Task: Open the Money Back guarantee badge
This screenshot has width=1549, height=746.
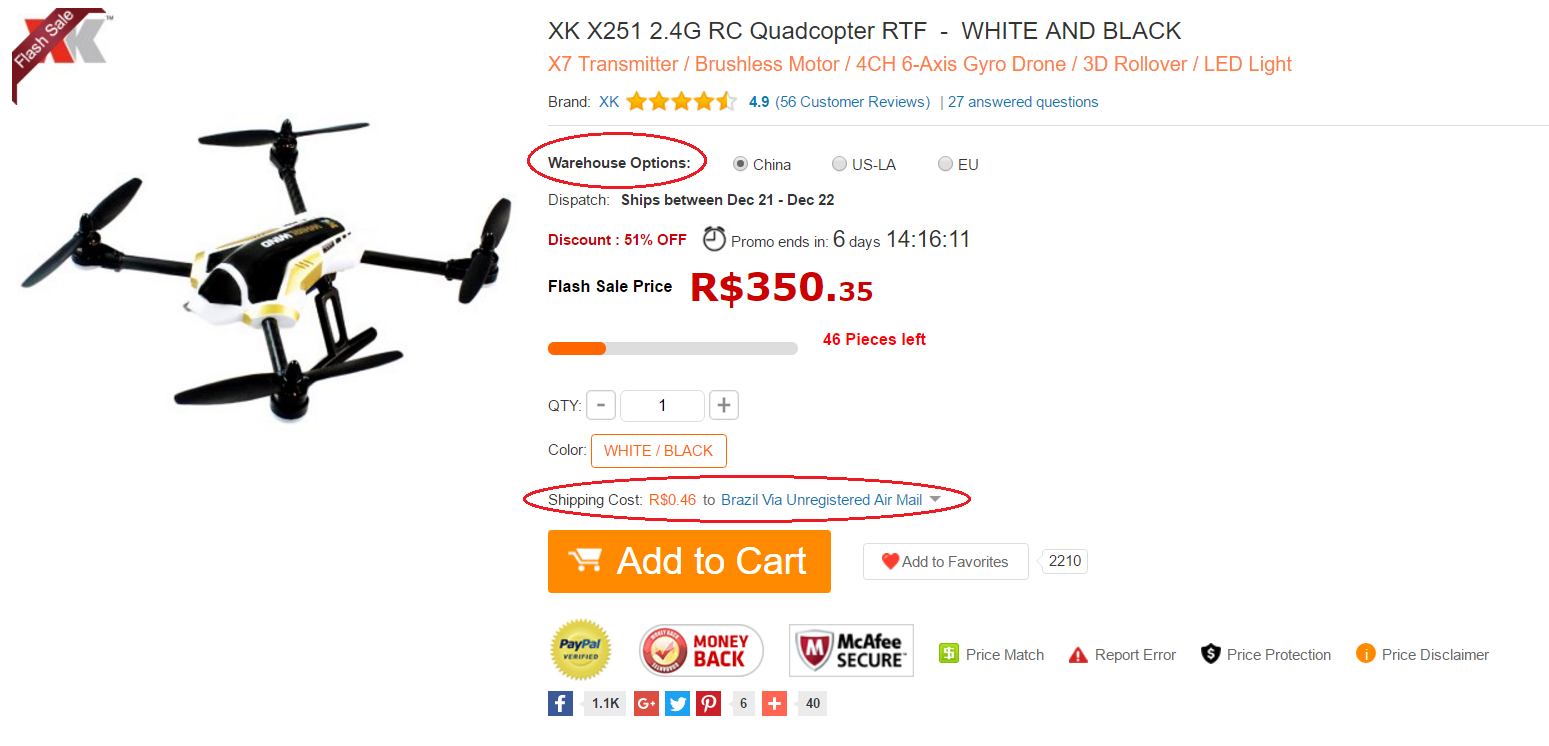Action: [701, 651]
